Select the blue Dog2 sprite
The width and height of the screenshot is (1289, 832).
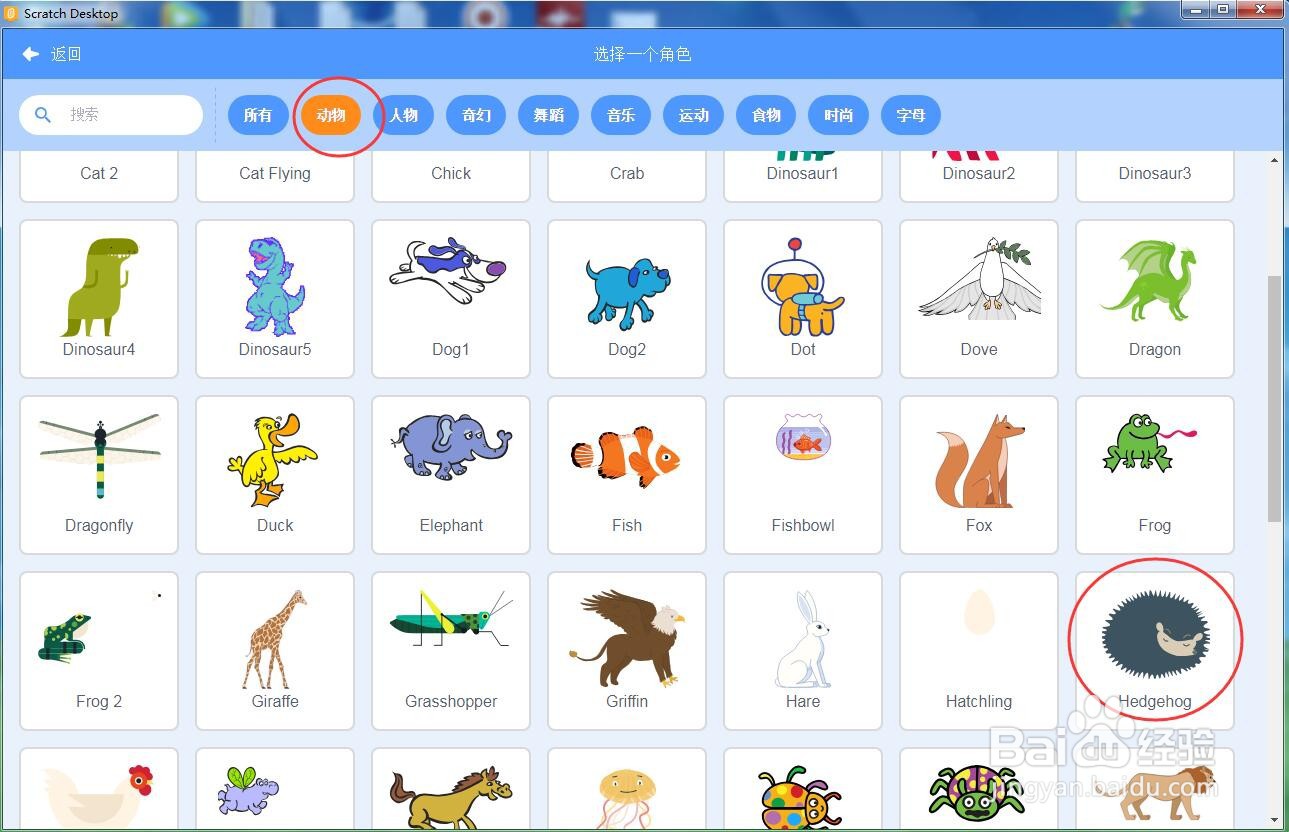[x=627, y=299]
